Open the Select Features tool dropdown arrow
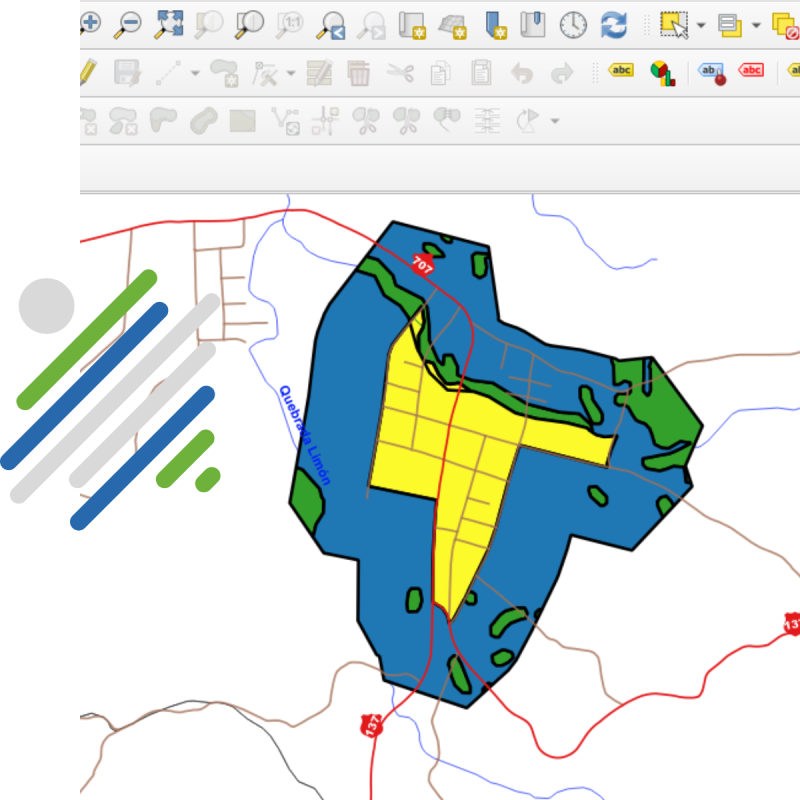Image resolution: width=800 pixels, height=800 pixels. pos(701,25)
